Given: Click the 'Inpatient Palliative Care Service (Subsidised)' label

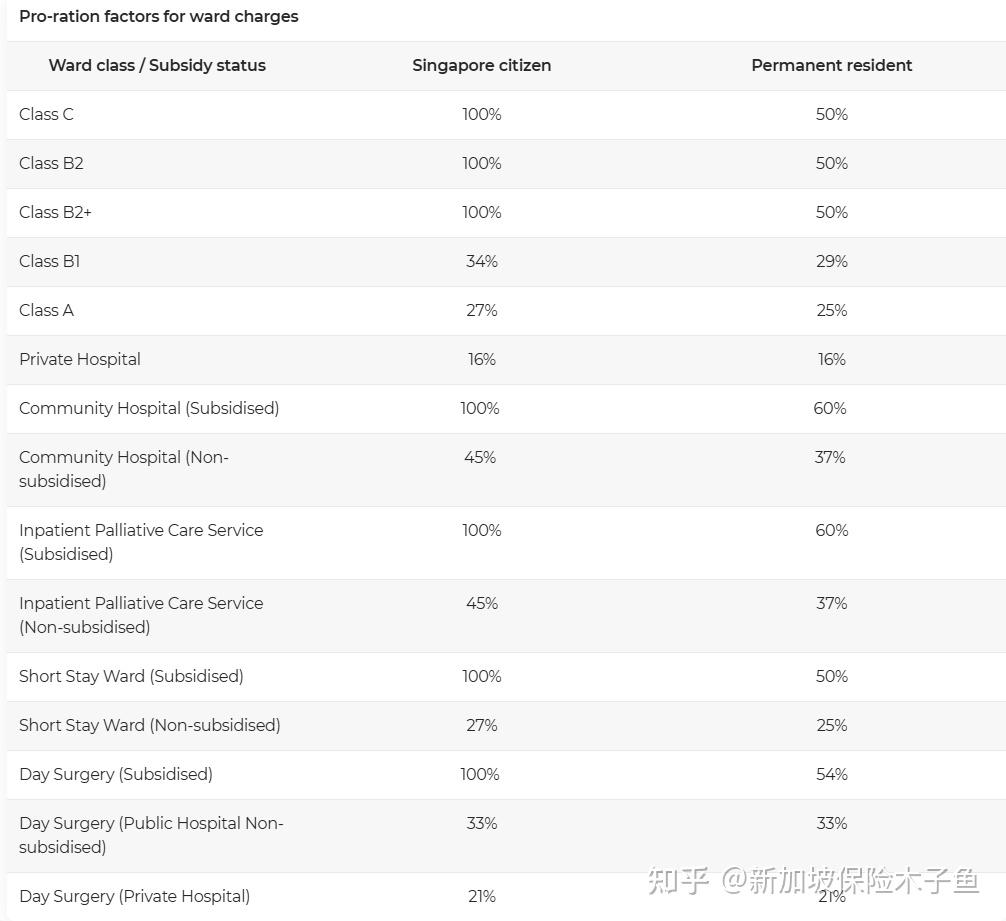Looking at the screenshot, I should pos(141,542).
